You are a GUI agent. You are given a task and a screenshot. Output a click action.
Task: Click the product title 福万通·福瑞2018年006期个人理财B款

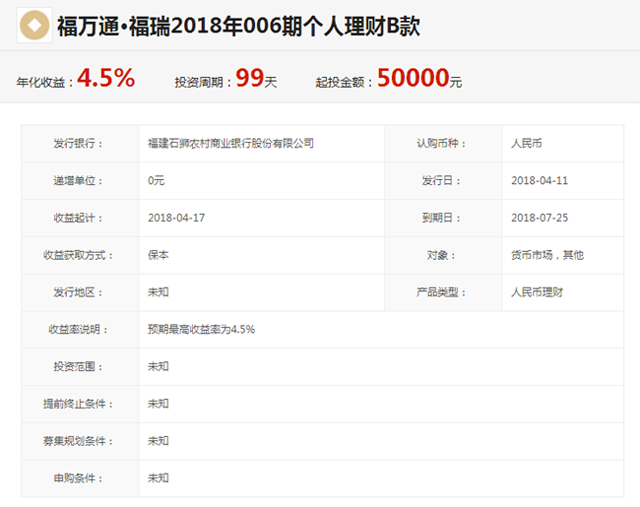pyautogui.click(x=238, y=26)
